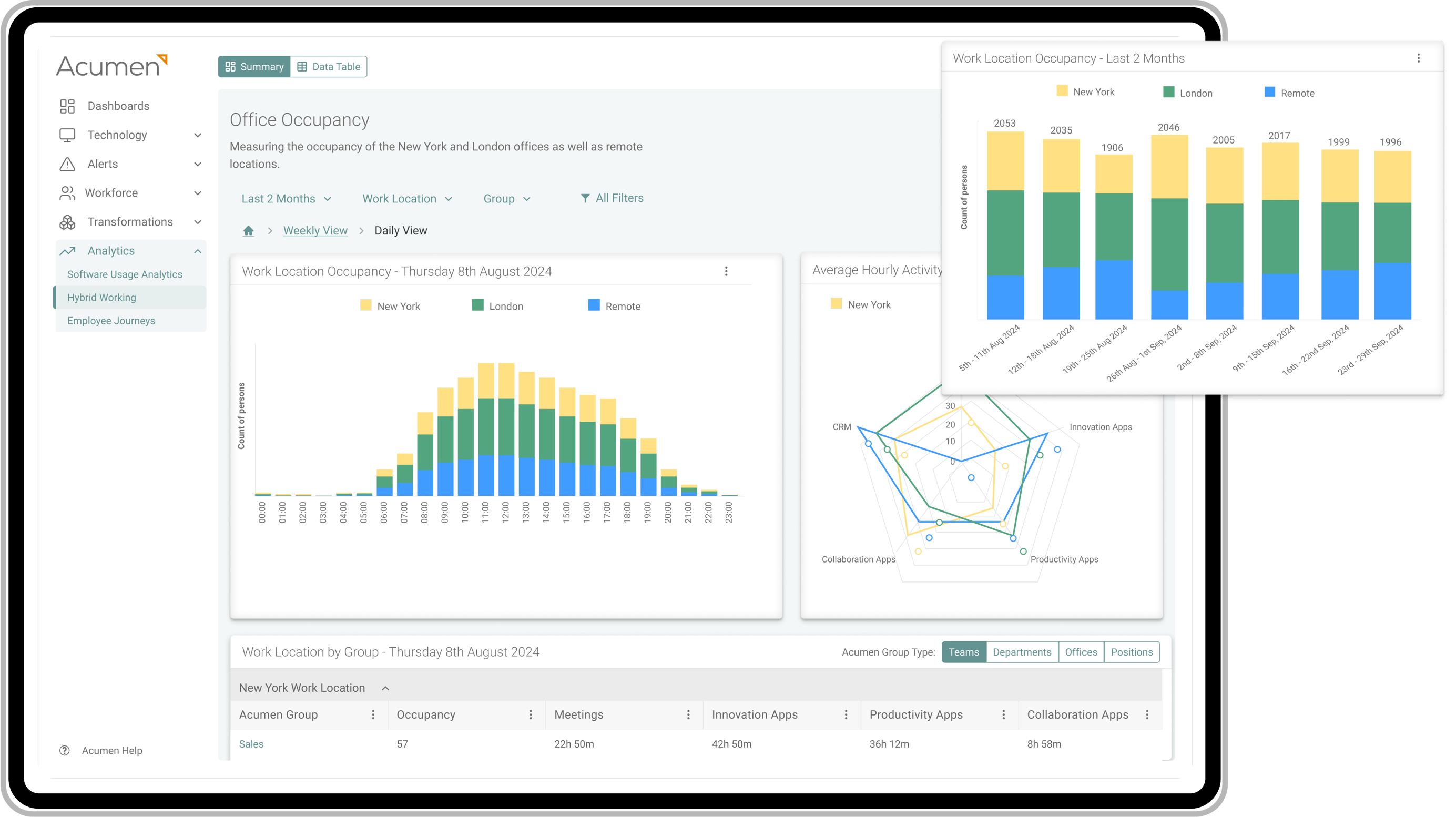Select the Positions group type toggle

tap(1131, 651)
